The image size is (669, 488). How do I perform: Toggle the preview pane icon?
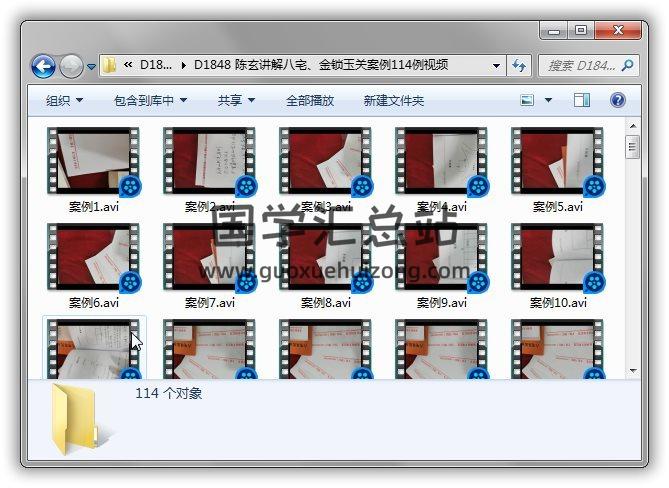tap(582, 100)
